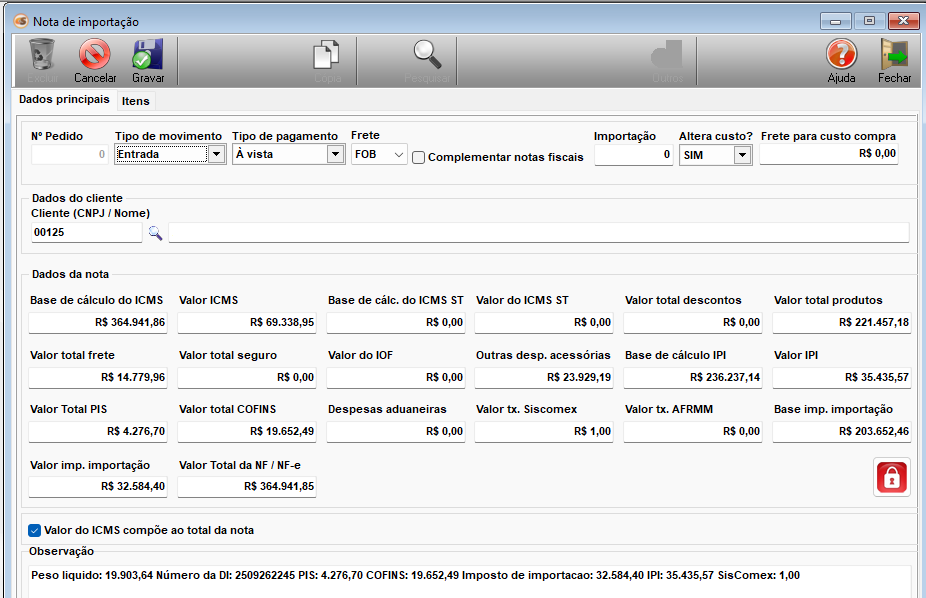
Task: Uncheck Valor do ICMS compõe ao total
Action: [35, 530]
